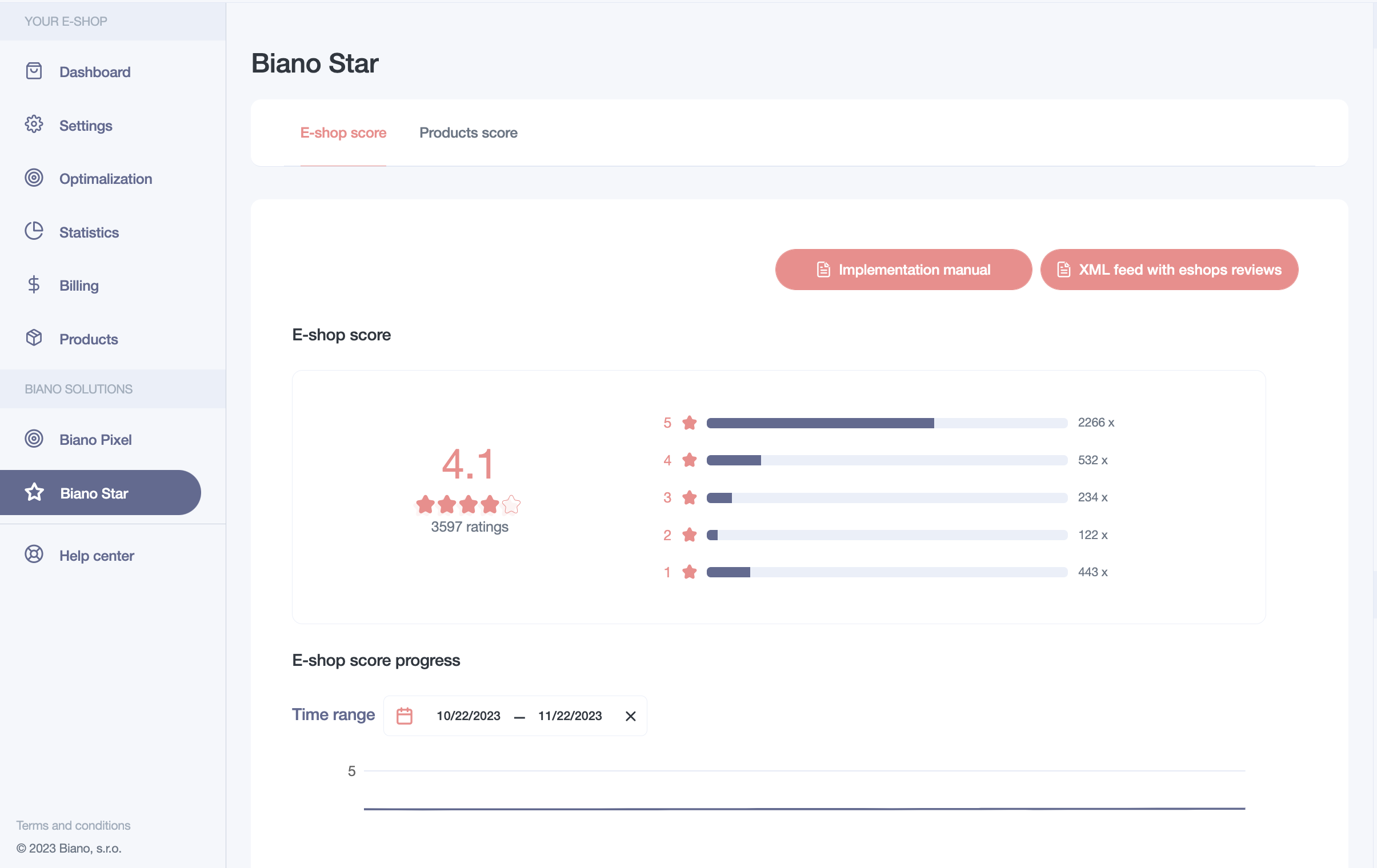
Task: Open Products in sidebar
Action: tap(89, 339)
